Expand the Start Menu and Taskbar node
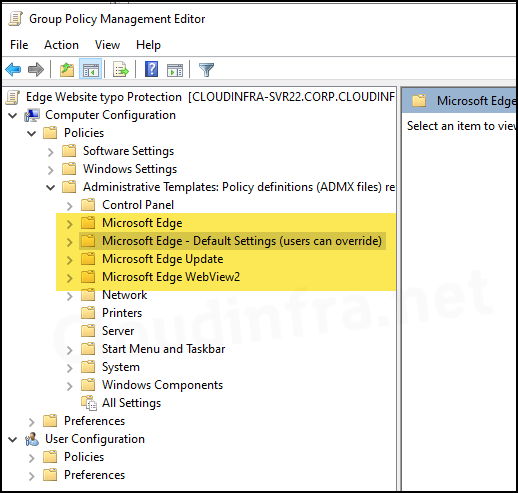This screenshot has width=518, height=493. [70, 350]
